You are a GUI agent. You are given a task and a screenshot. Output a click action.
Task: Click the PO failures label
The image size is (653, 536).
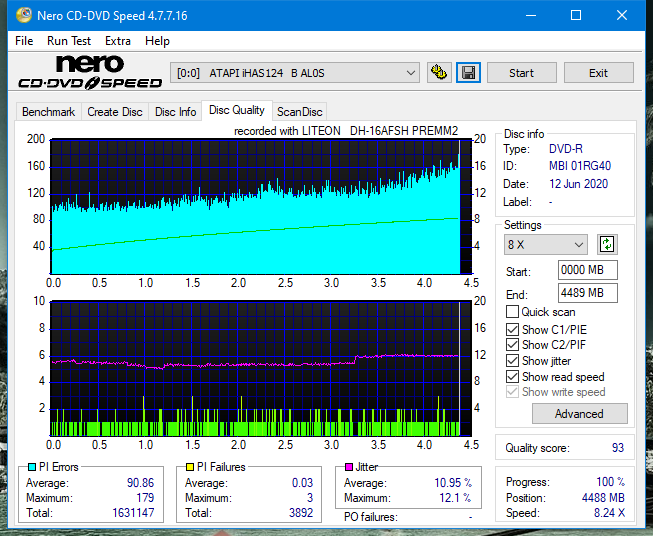371,517
